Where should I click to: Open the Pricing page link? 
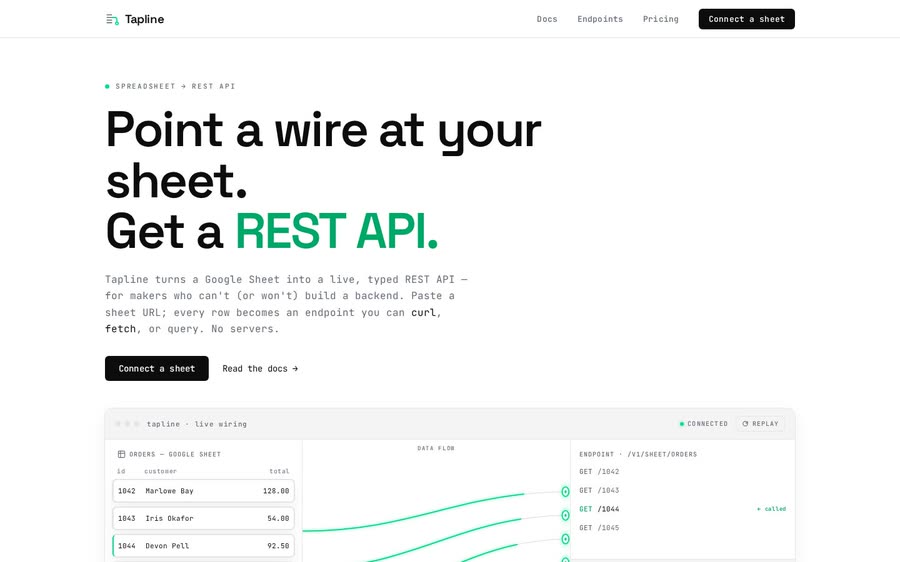click(660, 19)
